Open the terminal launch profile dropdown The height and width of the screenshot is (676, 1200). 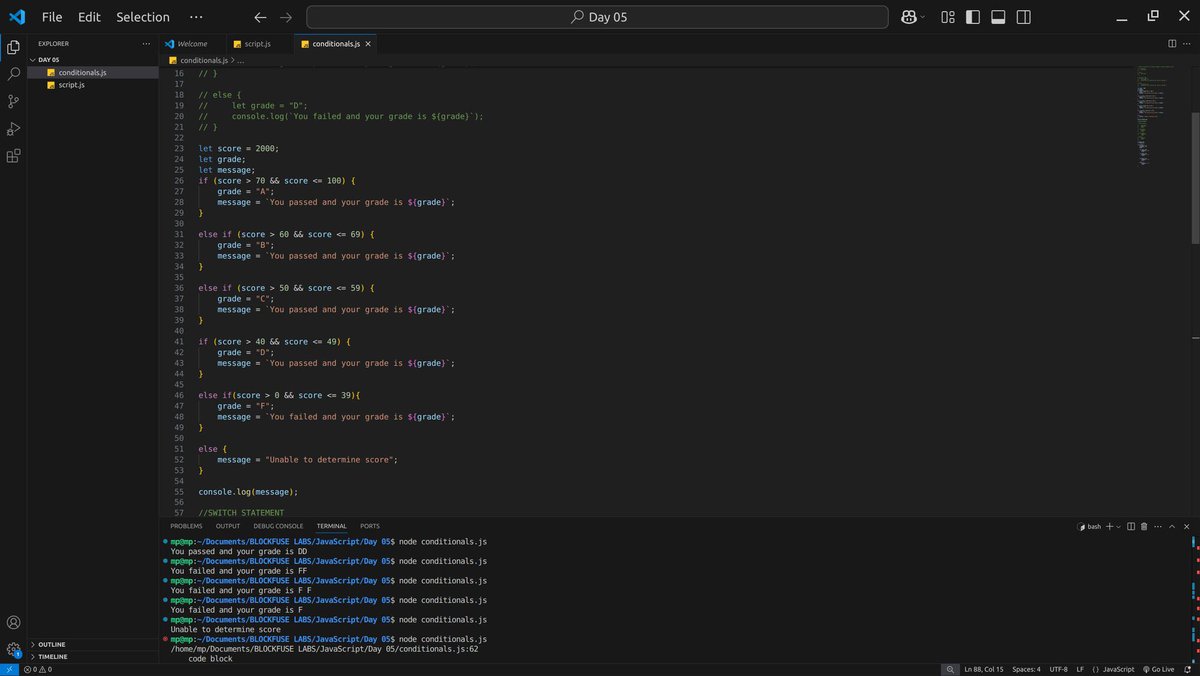click(x=1120, y=526)
